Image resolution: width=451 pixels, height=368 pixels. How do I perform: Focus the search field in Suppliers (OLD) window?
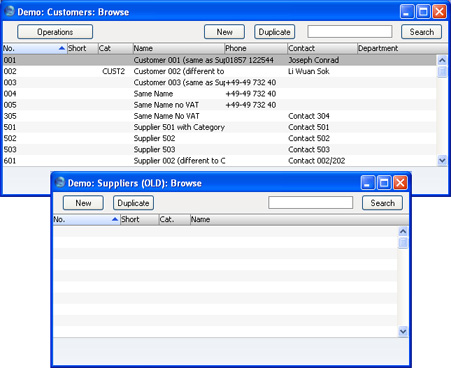(311, 203)
